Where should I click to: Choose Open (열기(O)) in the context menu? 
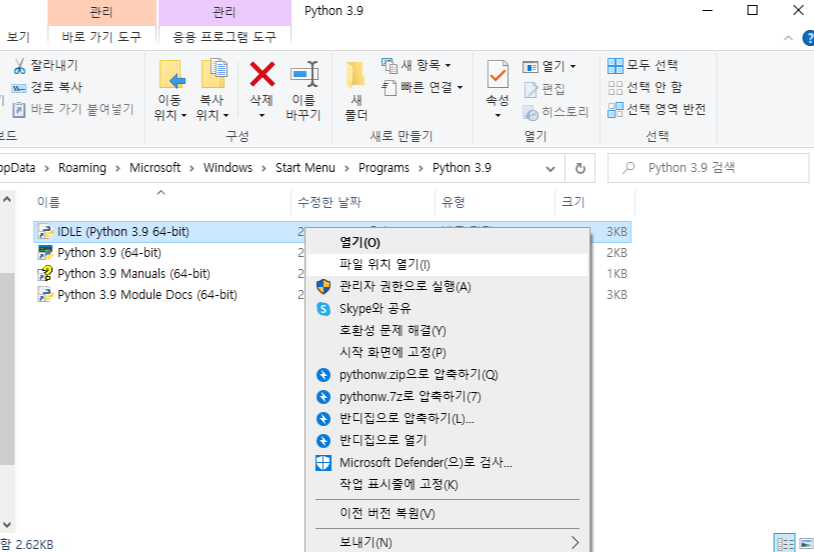(x=447, y=243)
